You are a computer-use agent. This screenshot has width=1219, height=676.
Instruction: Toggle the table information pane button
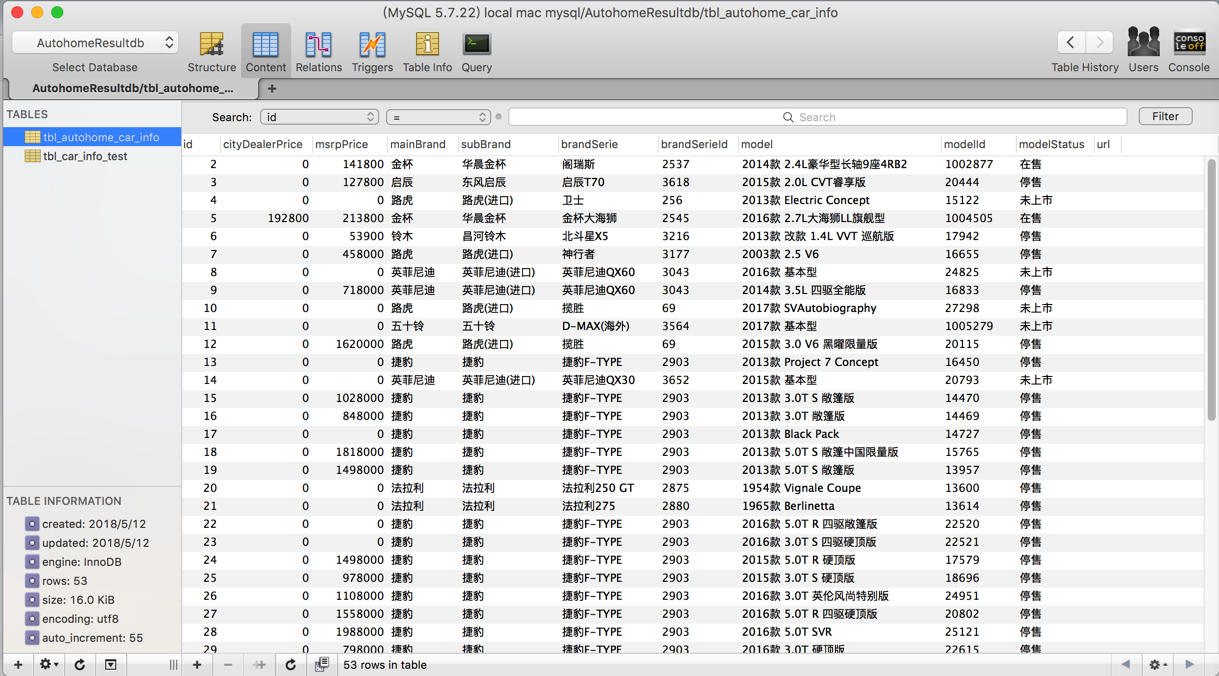coord(111,664)
